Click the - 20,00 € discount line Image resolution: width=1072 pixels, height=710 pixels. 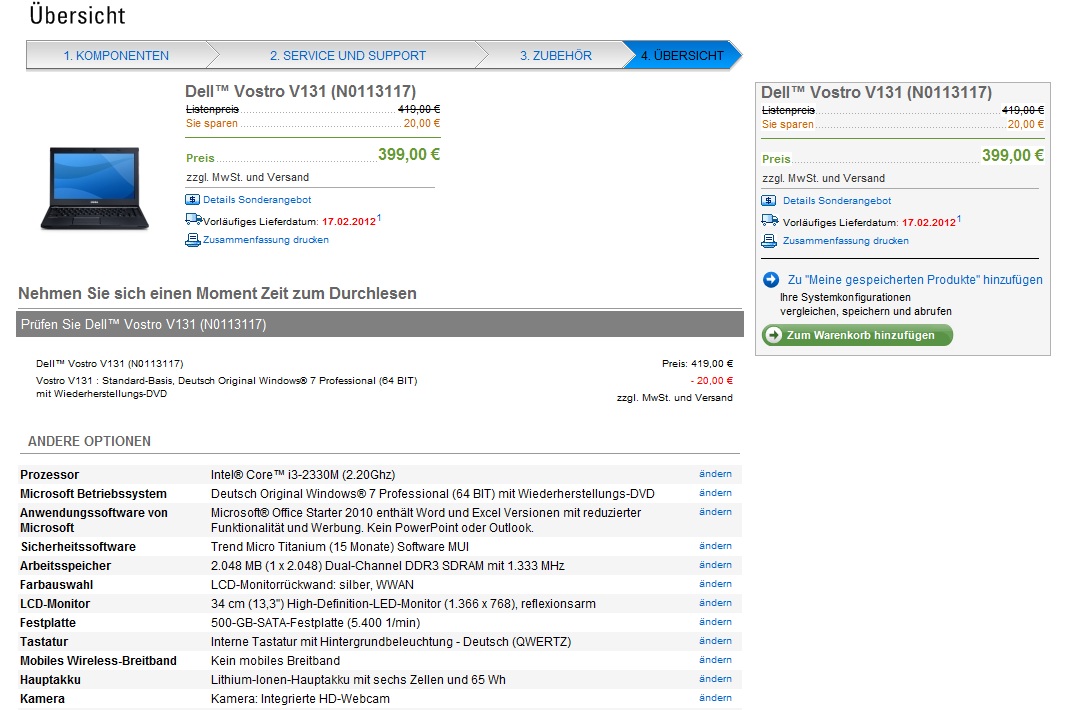click(712, 381)
